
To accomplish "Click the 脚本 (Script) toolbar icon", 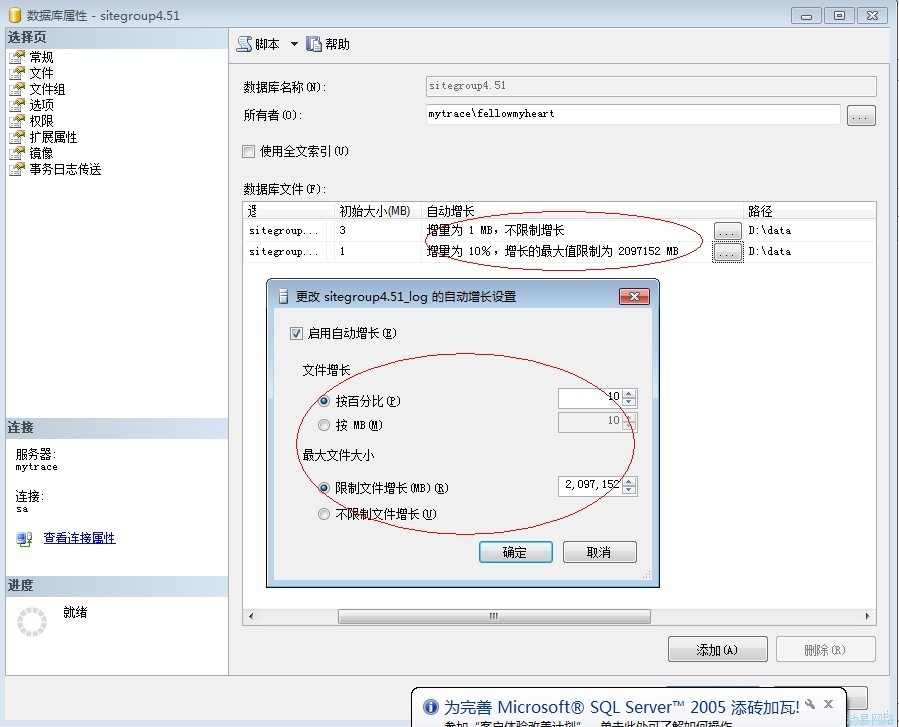I will point(244,44).
